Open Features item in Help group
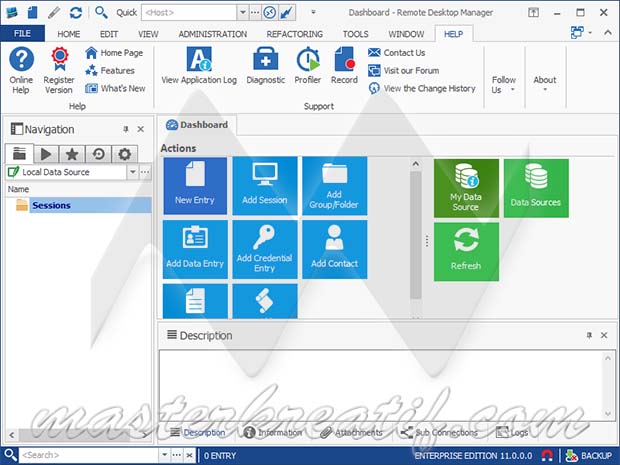620x465 pixels. 110,70
